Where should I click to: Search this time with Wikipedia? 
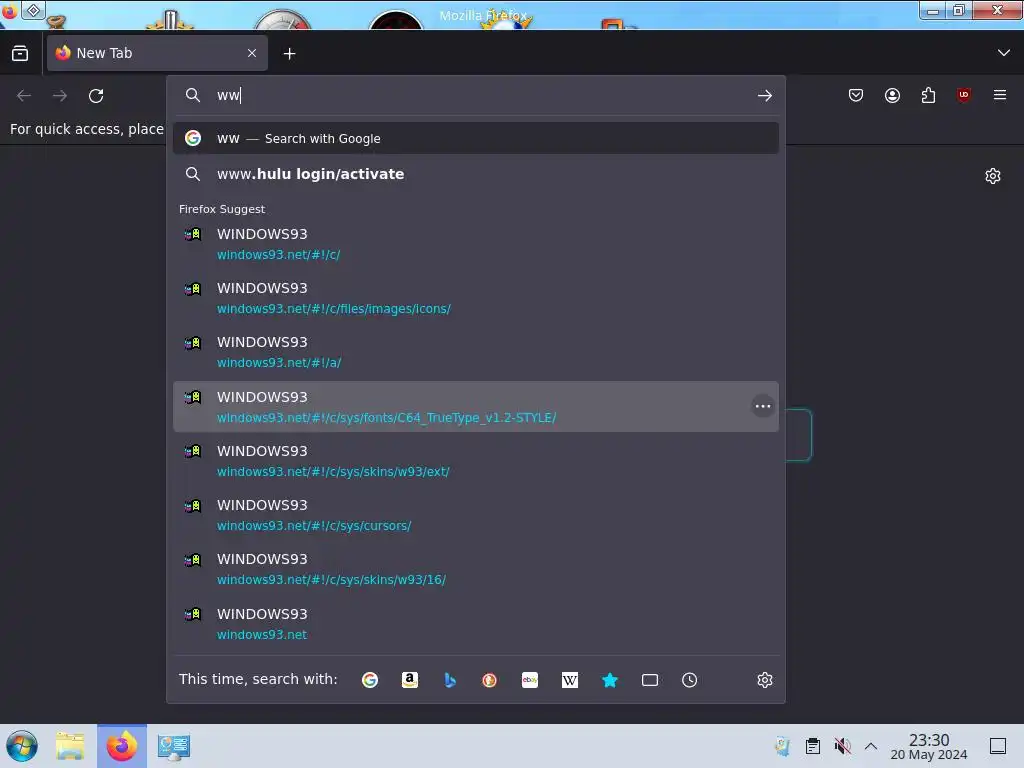[x=569, y=680]
